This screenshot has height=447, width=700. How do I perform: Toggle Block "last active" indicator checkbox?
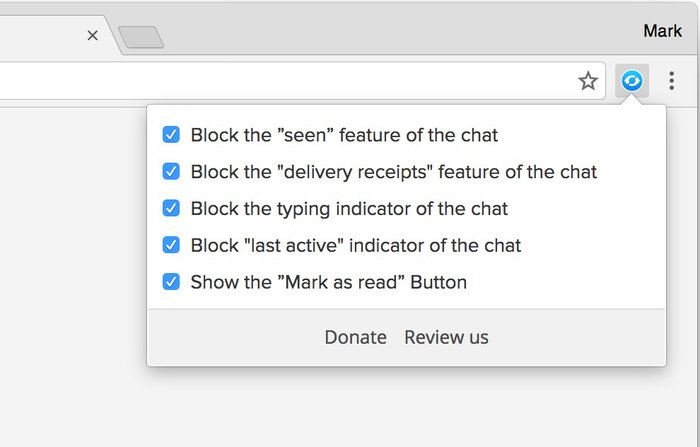pos(171,245)
